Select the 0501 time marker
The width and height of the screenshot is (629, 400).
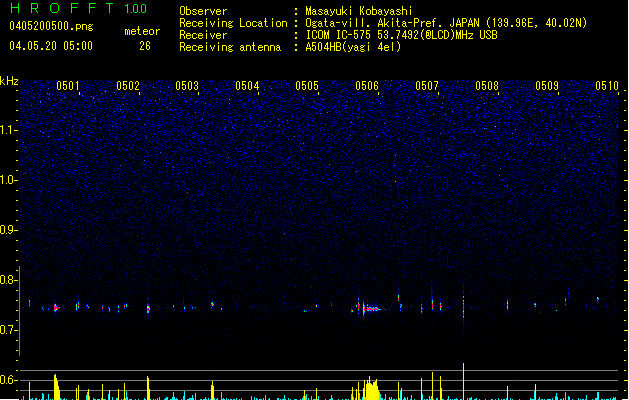pos(68,86)
